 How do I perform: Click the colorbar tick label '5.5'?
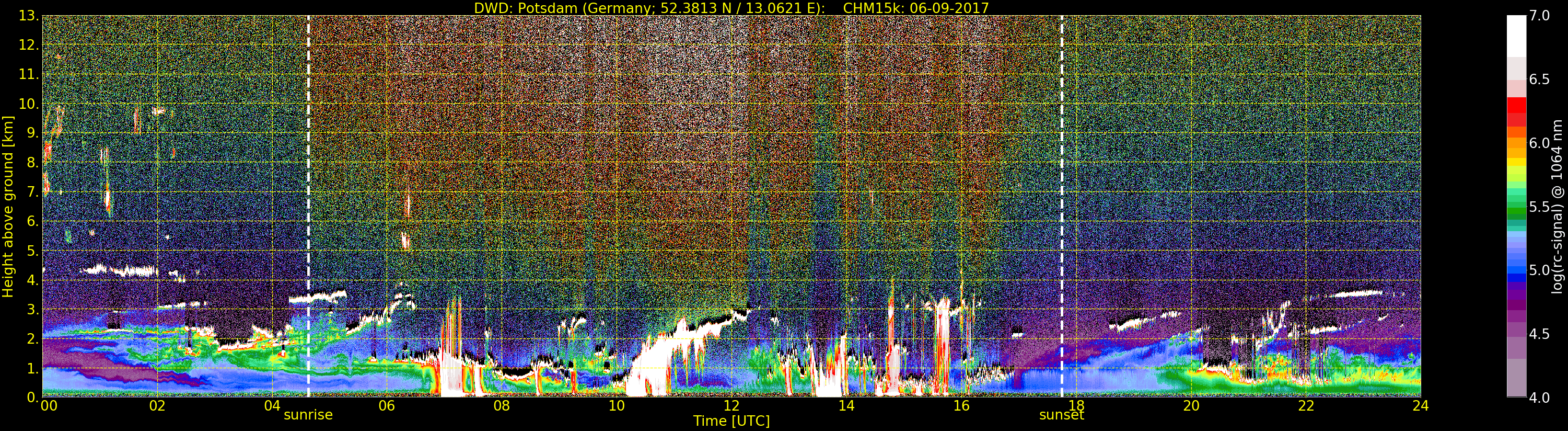coord(1539,207)
